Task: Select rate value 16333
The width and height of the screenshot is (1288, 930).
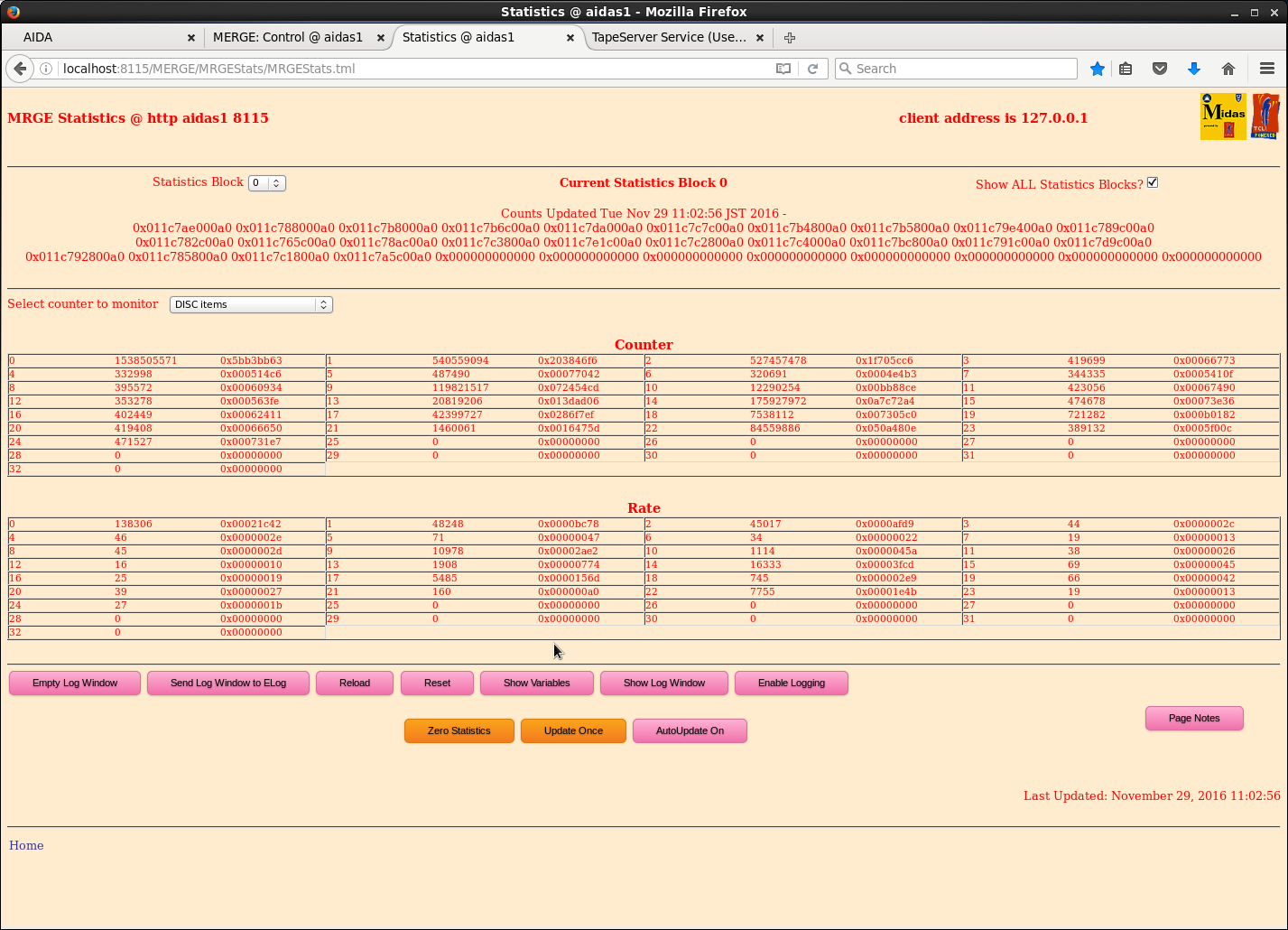Action: (765, 564)
